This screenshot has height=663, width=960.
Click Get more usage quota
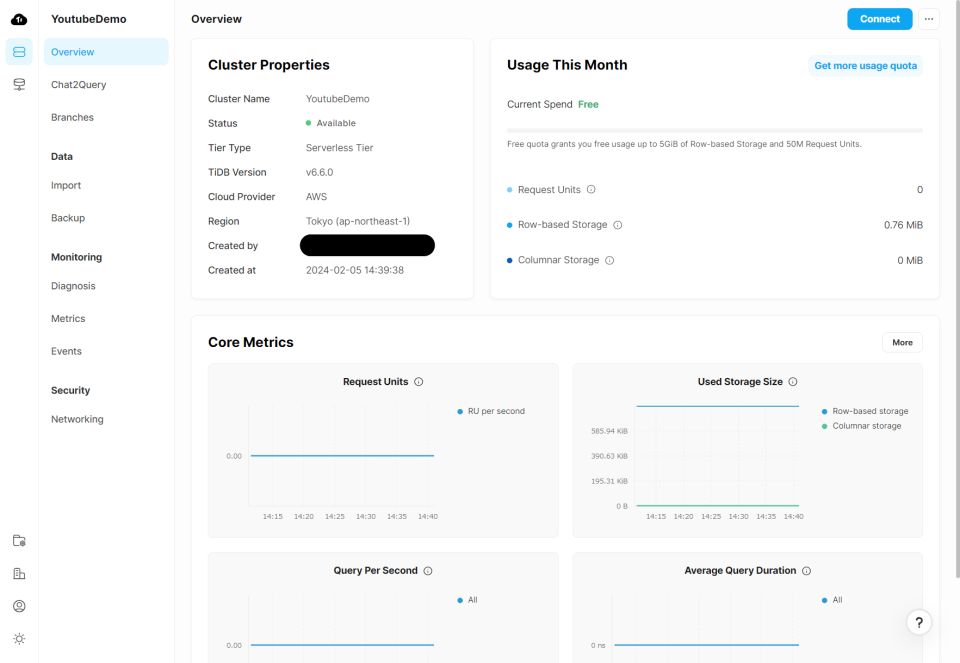865,66
